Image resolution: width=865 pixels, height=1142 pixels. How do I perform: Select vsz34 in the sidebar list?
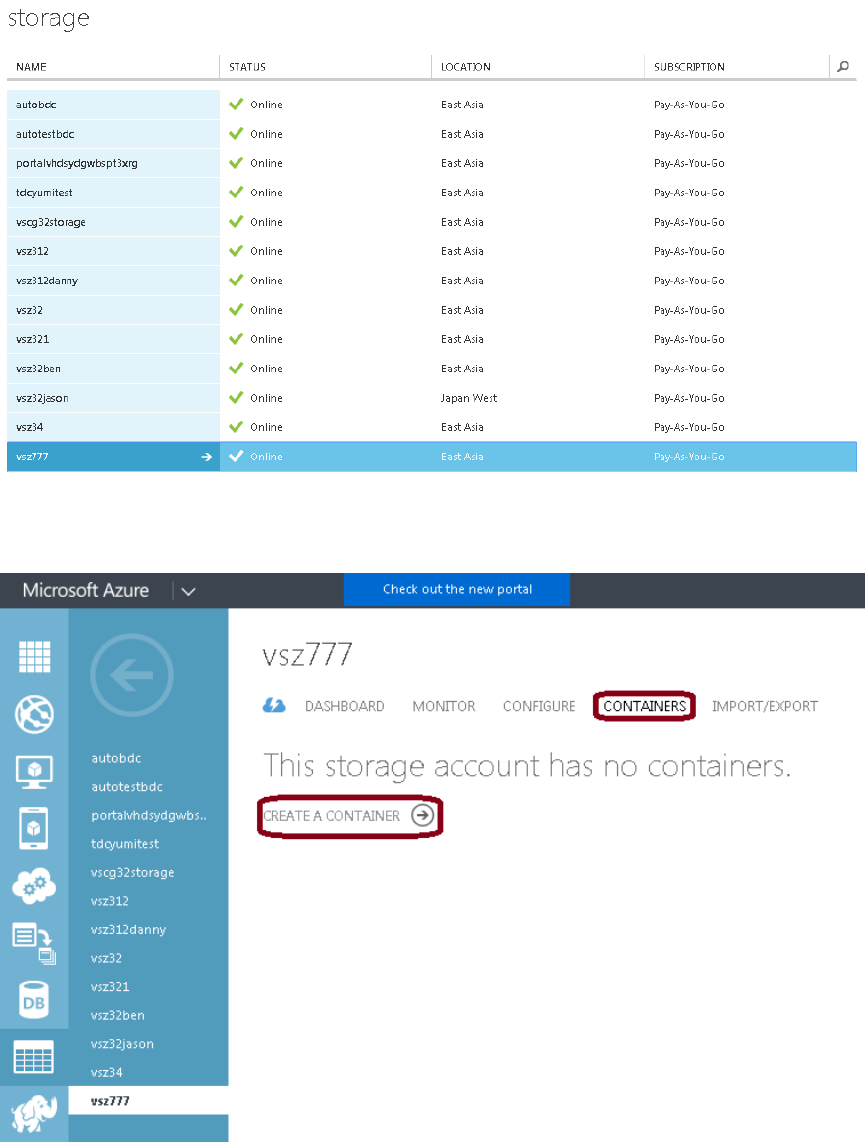106,1072
